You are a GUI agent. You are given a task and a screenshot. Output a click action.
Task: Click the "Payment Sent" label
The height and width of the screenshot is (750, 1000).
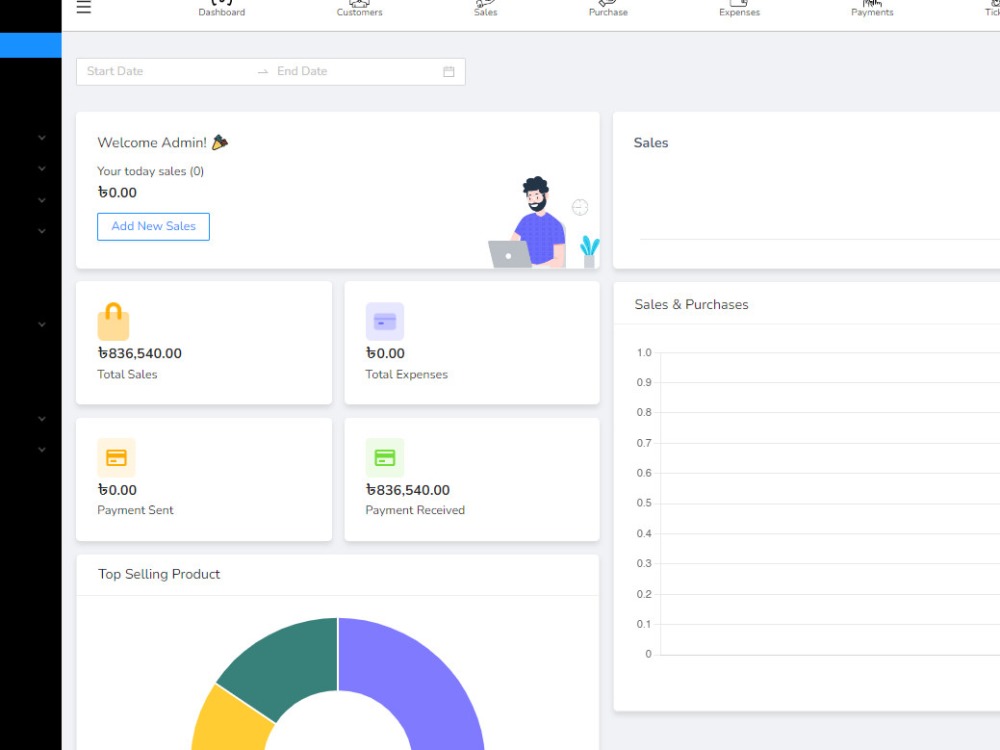tap(135, 510)
